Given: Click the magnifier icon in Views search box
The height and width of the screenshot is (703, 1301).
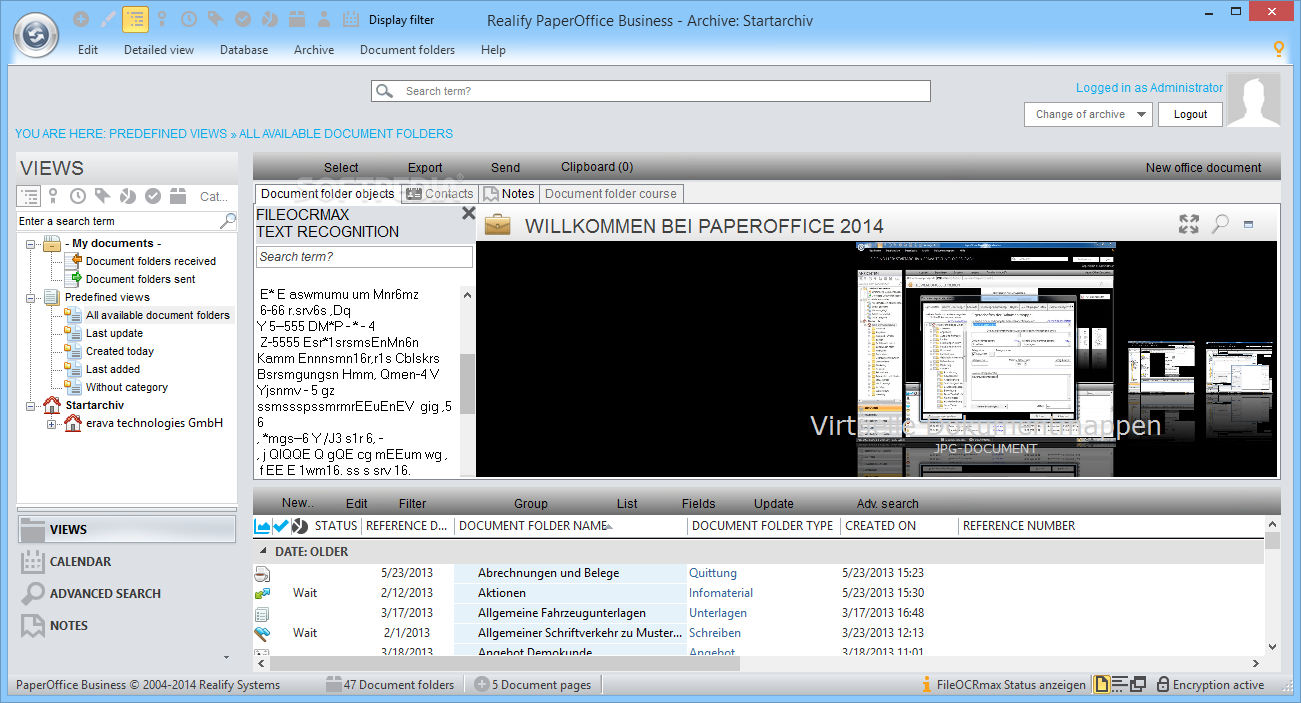Looking at the screenshot, I should click(x=228, y=221).
